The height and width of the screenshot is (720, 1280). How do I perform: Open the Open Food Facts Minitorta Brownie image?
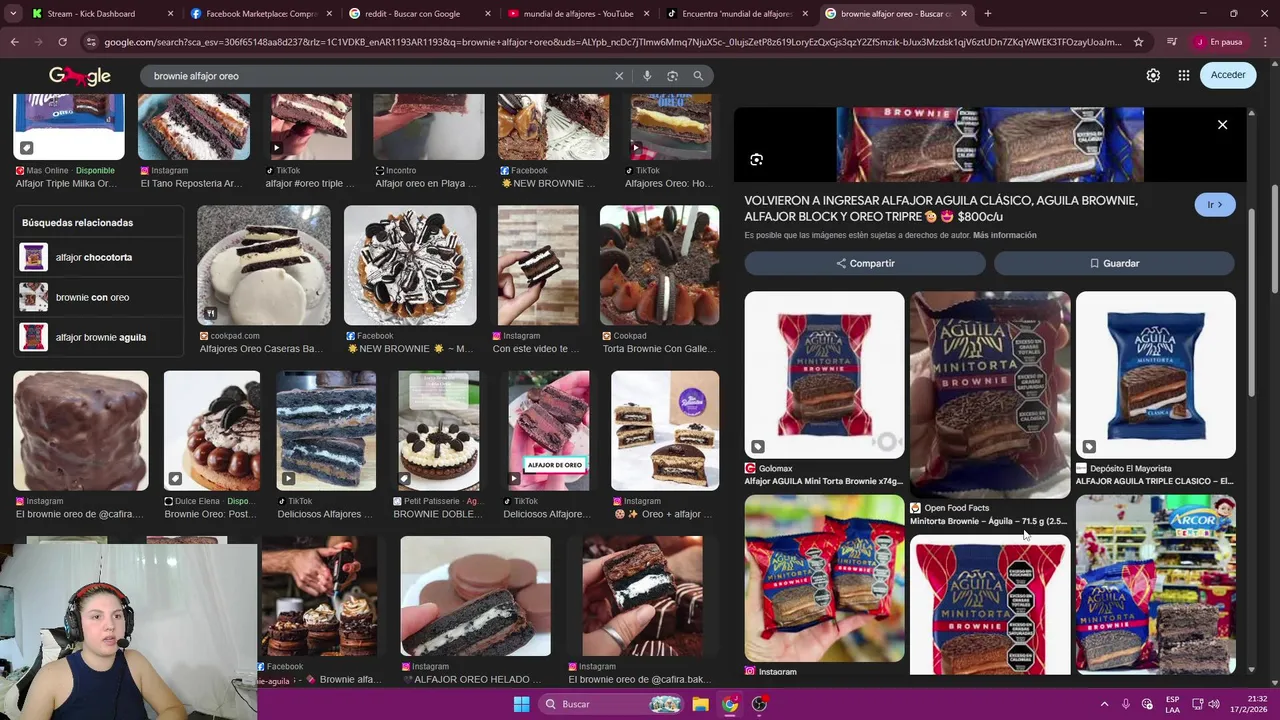click(x=990, y=395)
